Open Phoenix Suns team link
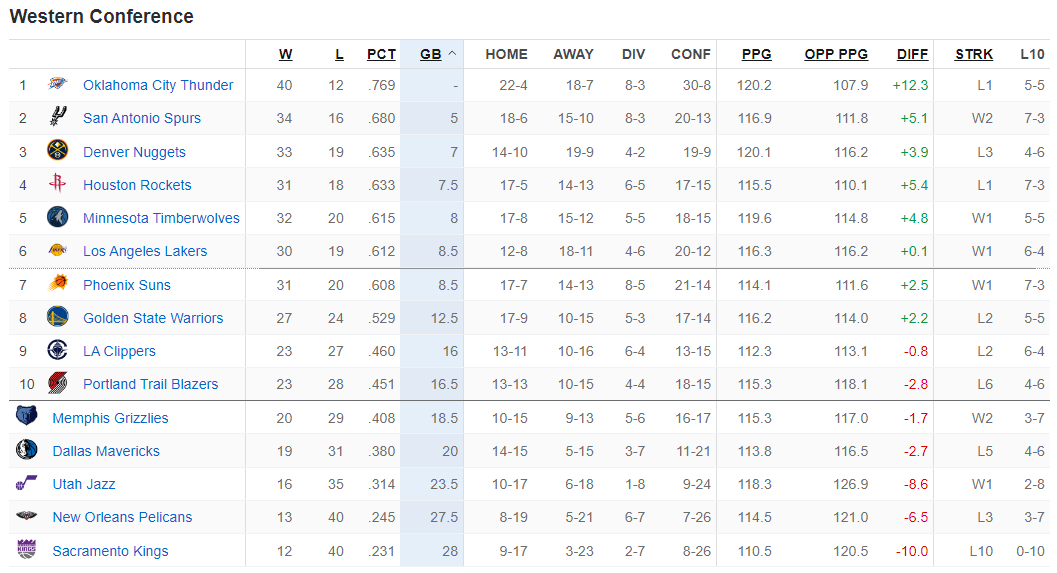Viewport: 1057px width, 573px height. 127,285
